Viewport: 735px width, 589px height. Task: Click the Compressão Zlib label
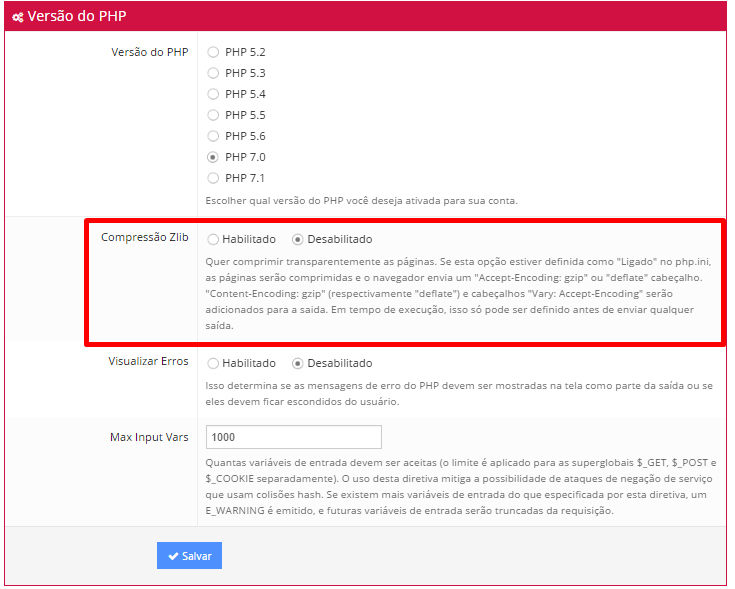coord(144,238)
